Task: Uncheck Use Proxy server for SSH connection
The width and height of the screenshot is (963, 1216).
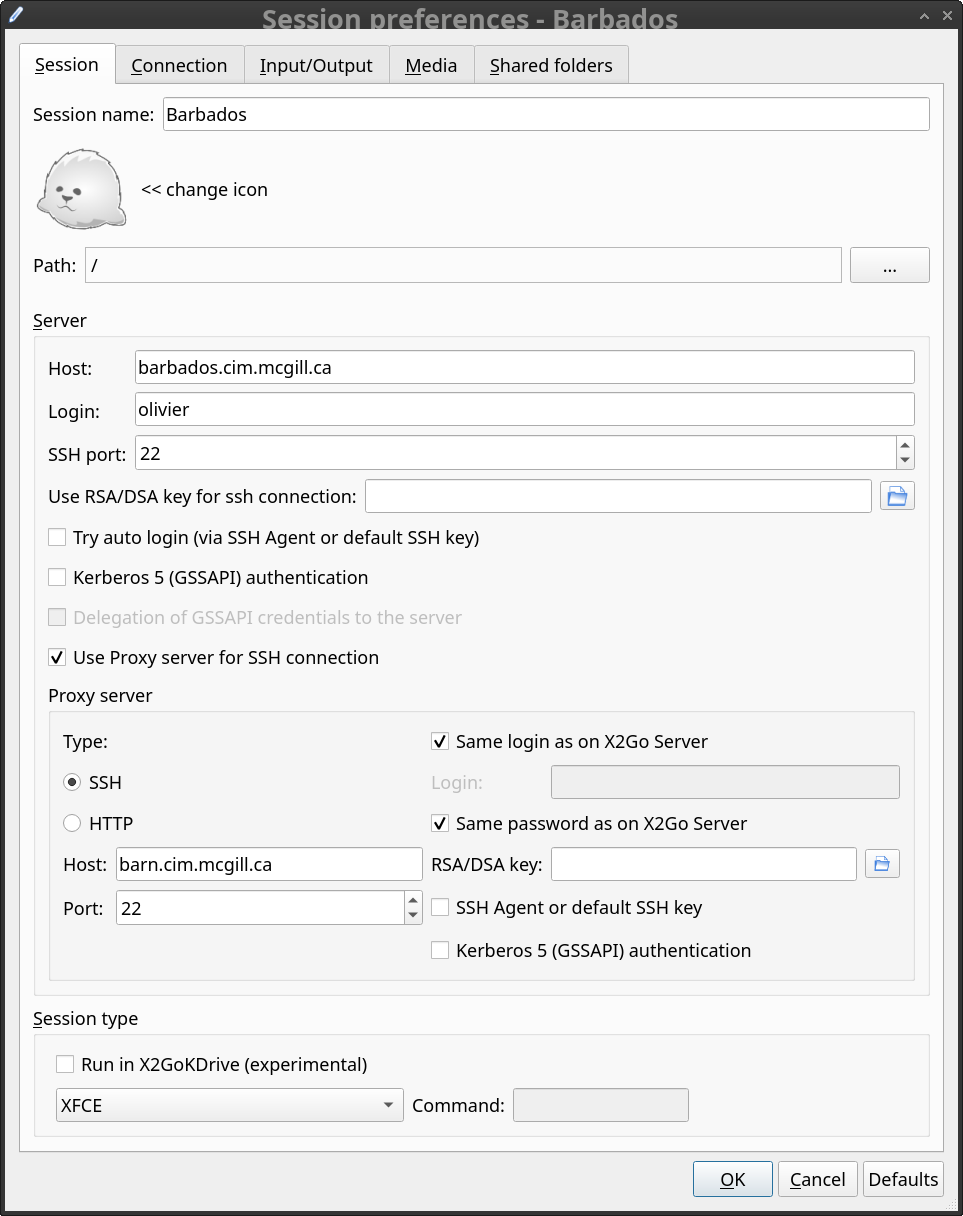Action: click(x=58, y=658)
